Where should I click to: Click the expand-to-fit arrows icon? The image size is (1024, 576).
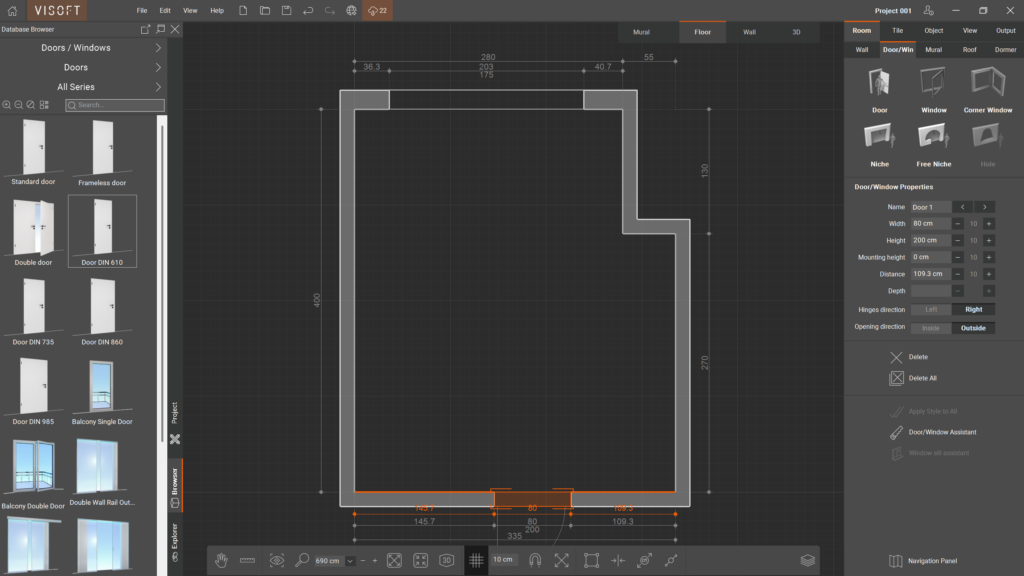(x=394, y=560)
